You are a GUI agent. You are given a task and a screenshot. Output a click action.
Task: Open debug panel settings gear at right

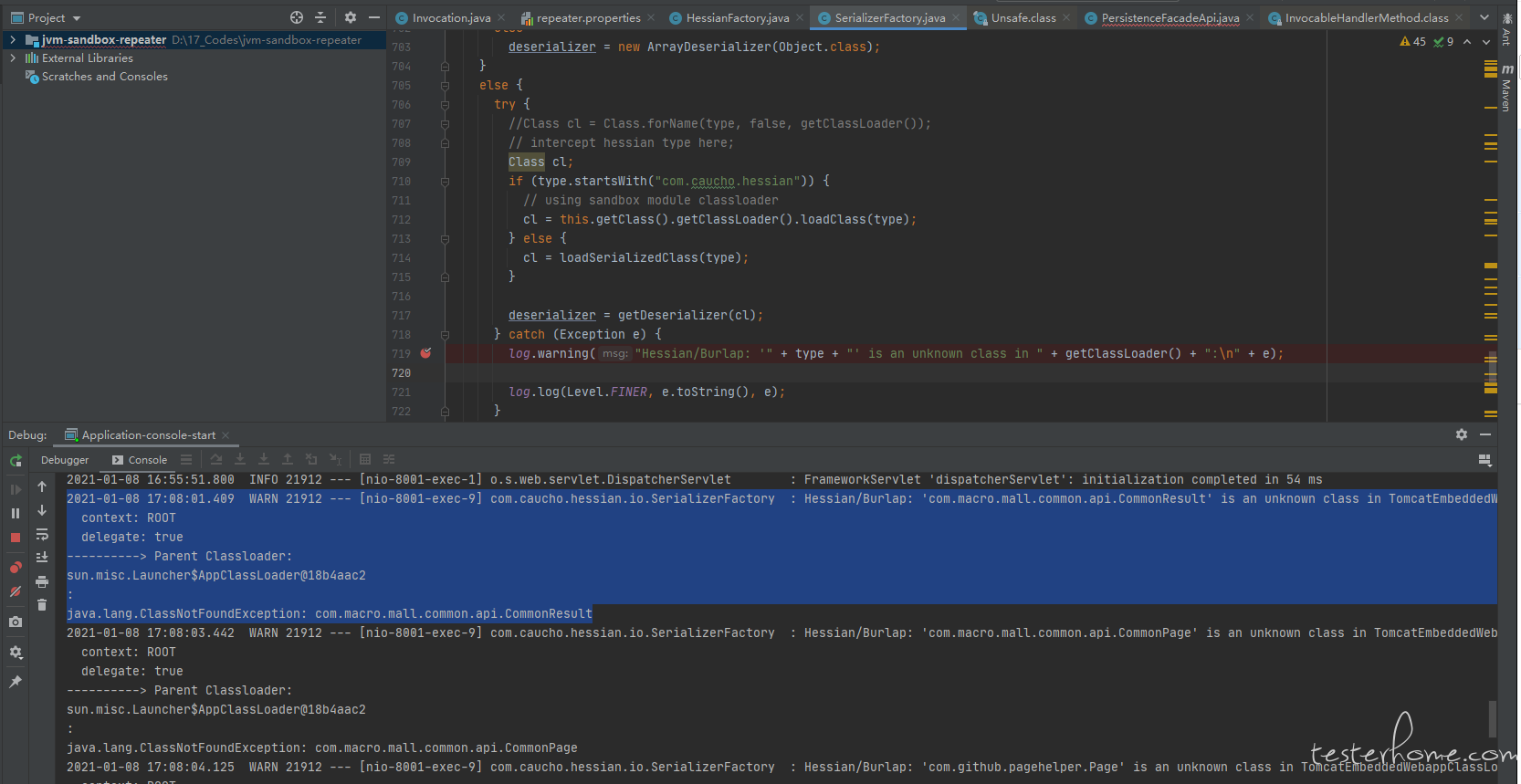(x=1462, y=434)
